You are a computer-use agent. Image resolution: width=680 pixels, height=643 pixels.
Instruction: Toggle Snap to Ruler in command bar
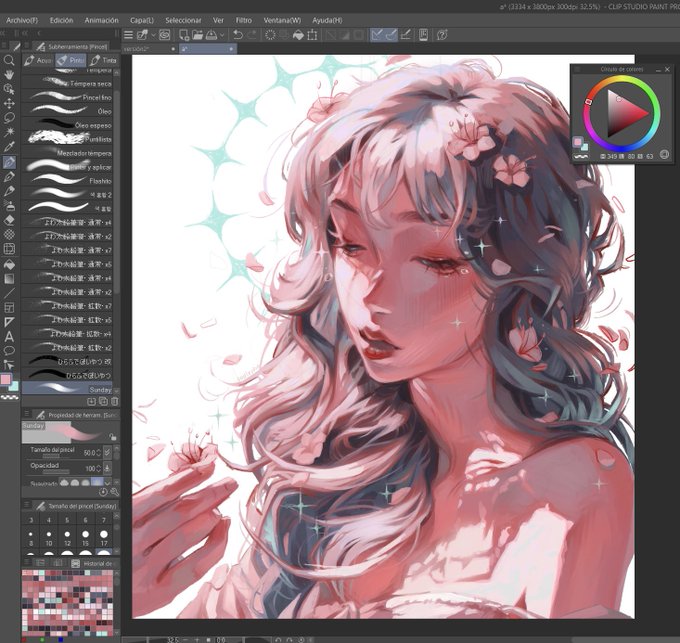click(x=376, y=35)
